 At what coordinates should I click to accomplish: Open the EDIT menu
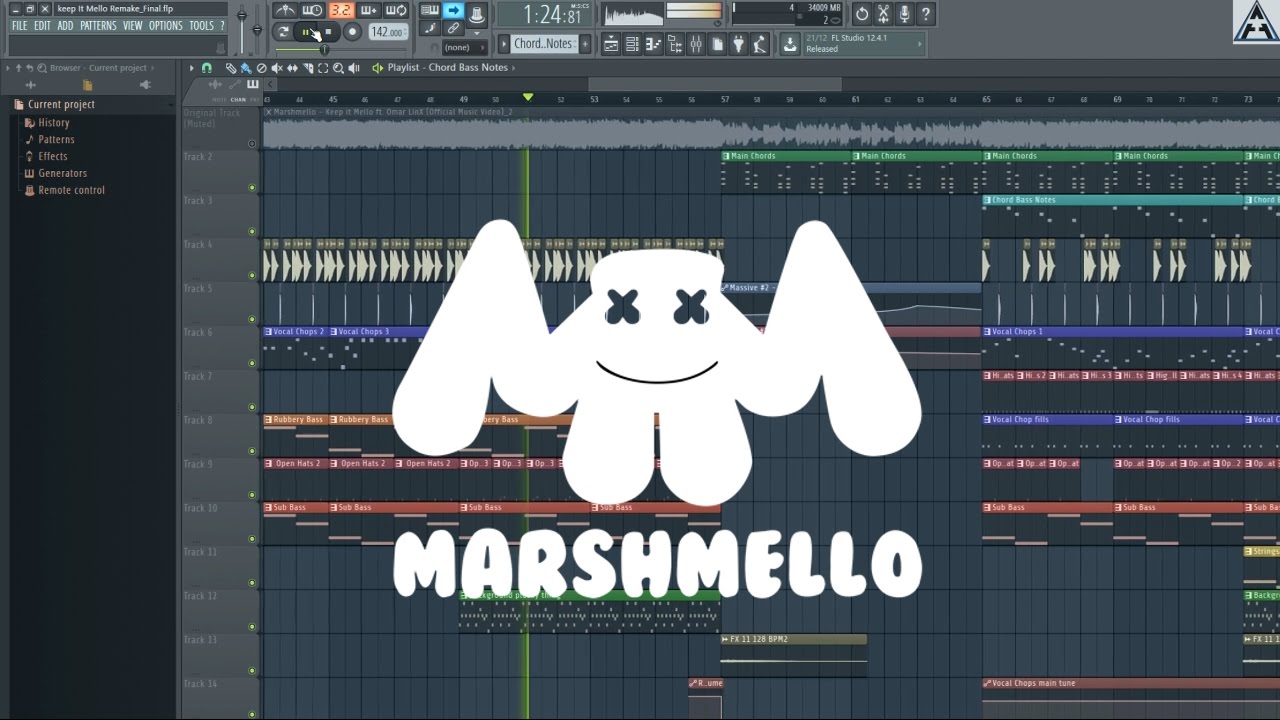point(42,26)
